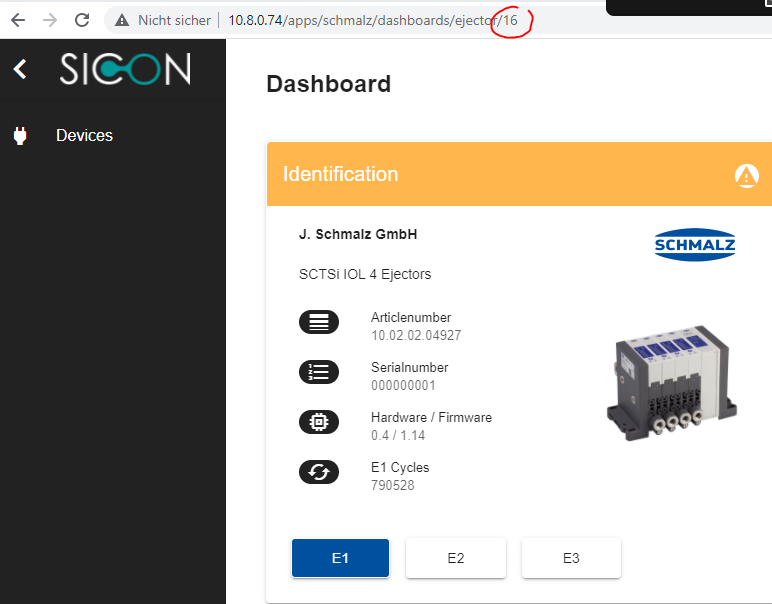Click the browser back arrow
This screenshot has width=772, height=604.
[x=17, y=20]
